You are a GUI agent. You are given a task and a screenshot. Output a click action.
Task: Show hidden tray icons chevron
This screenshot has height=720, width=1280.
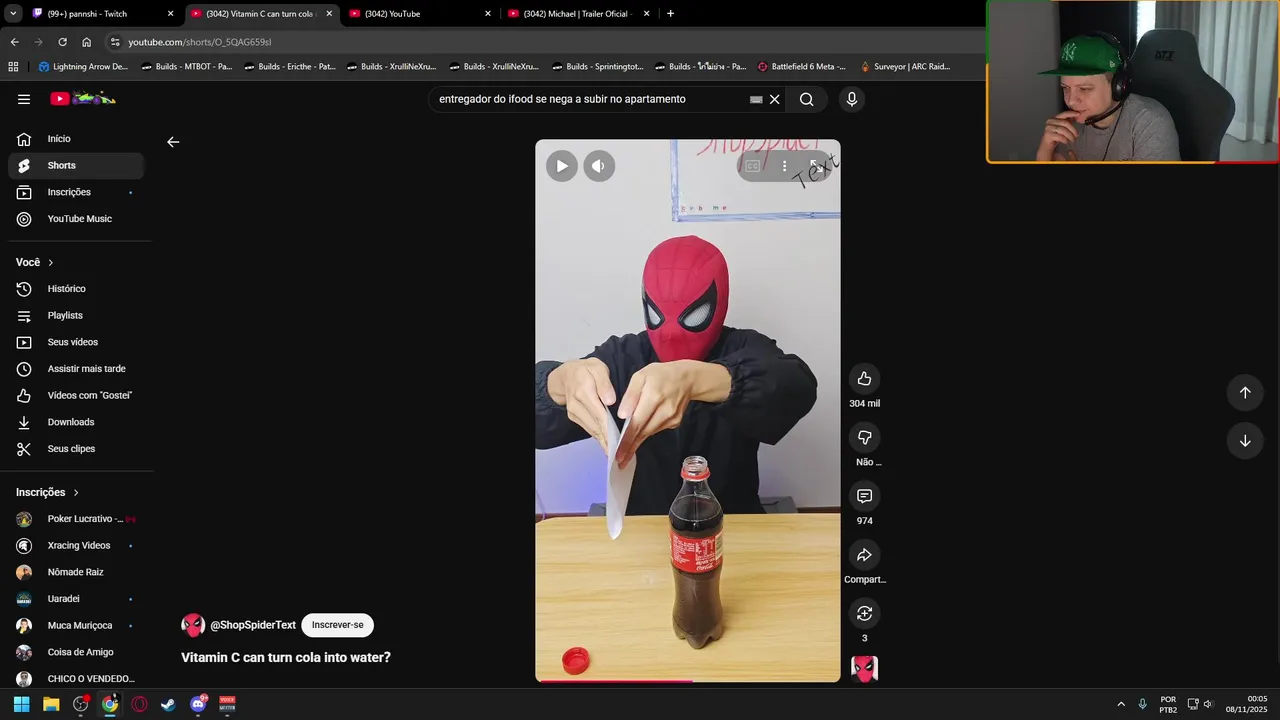[1121, 704]
